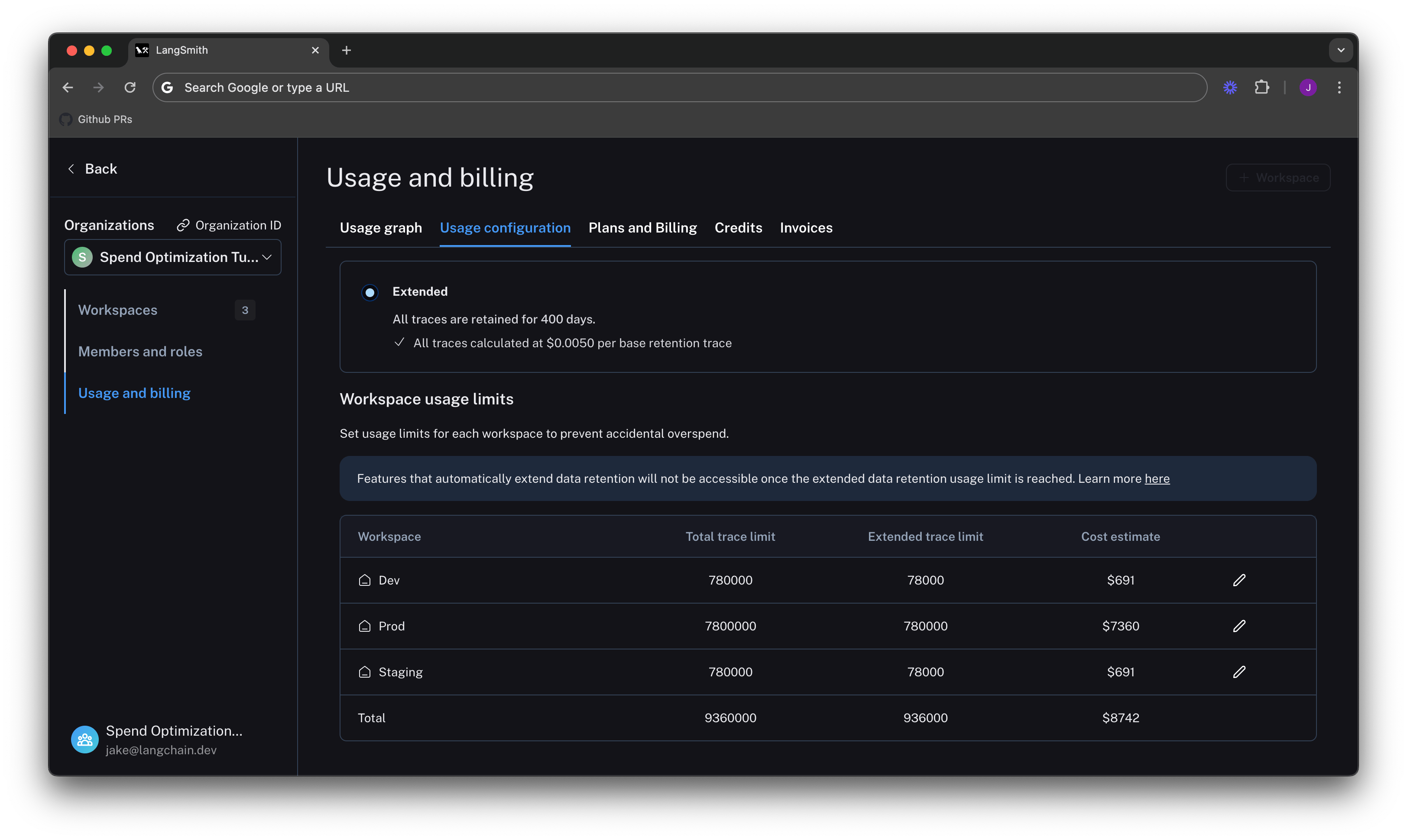This screenshot has width=1407, height=840.
Task: Click total extended trace limit 936000
Action: tap(925, 718)
